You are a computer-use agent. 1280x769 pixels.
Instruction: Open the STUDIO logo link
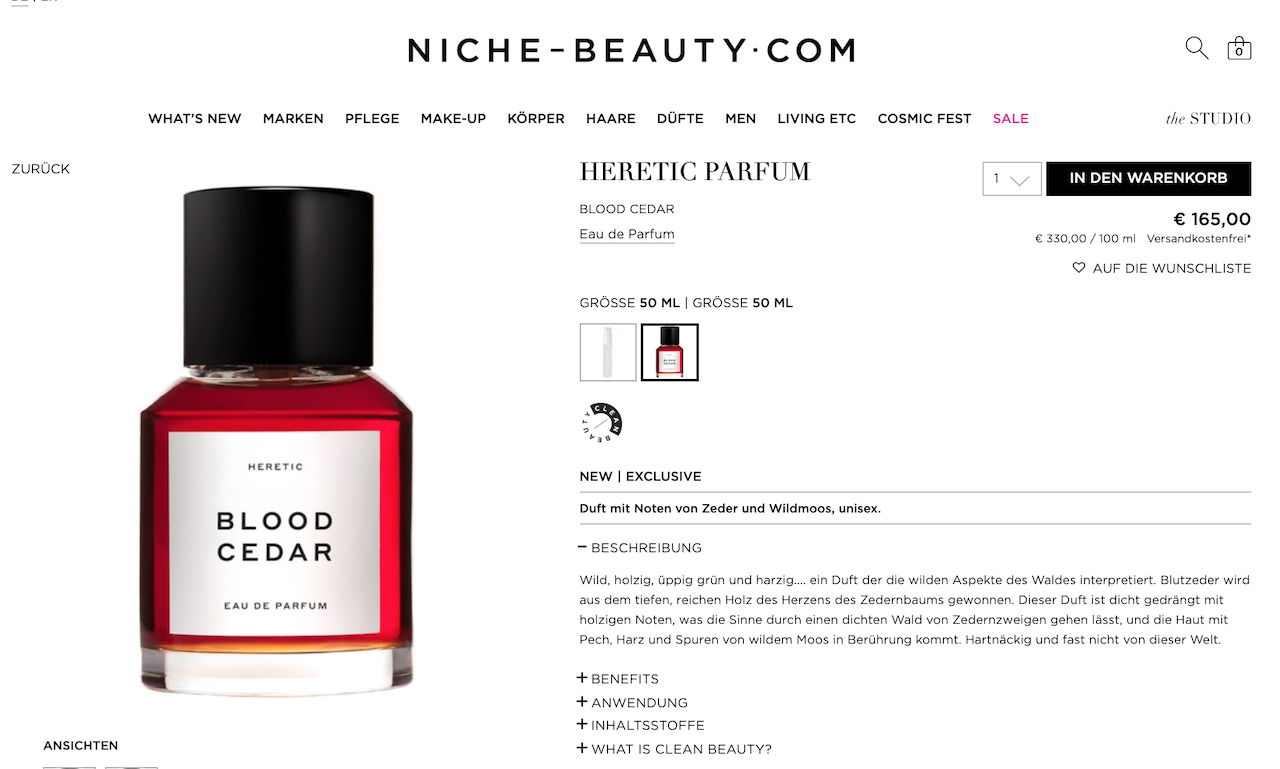[1208, 118]
